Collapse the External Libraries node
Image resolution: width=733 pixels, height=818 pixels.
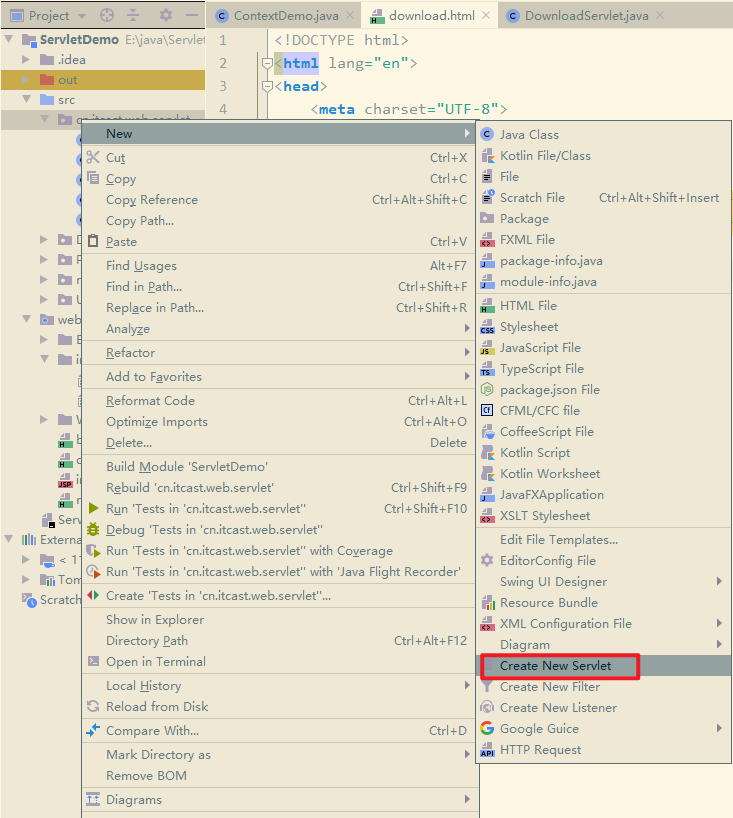coord(9,539)
